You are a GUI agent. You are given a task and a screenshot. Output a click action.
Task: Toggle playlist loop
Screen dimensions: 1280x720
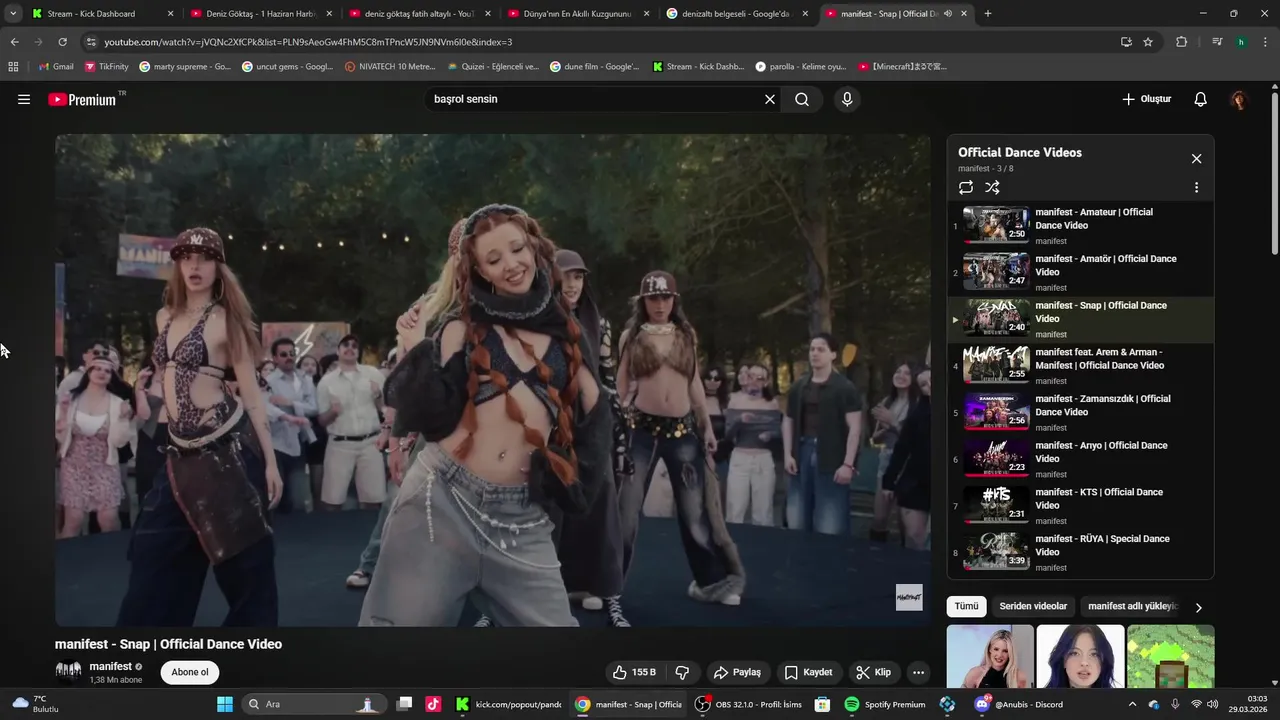tap(966, 187)
